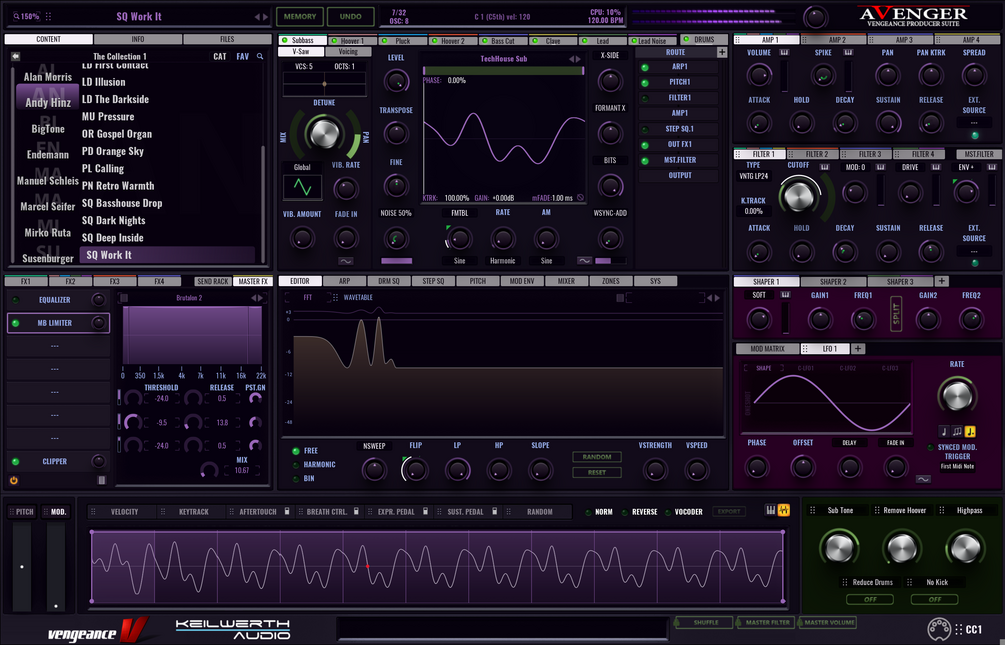Screen dimensions: 1005x645
Task: Open the TechHouse Sub wavetable selector
Action: pos(504,59)
